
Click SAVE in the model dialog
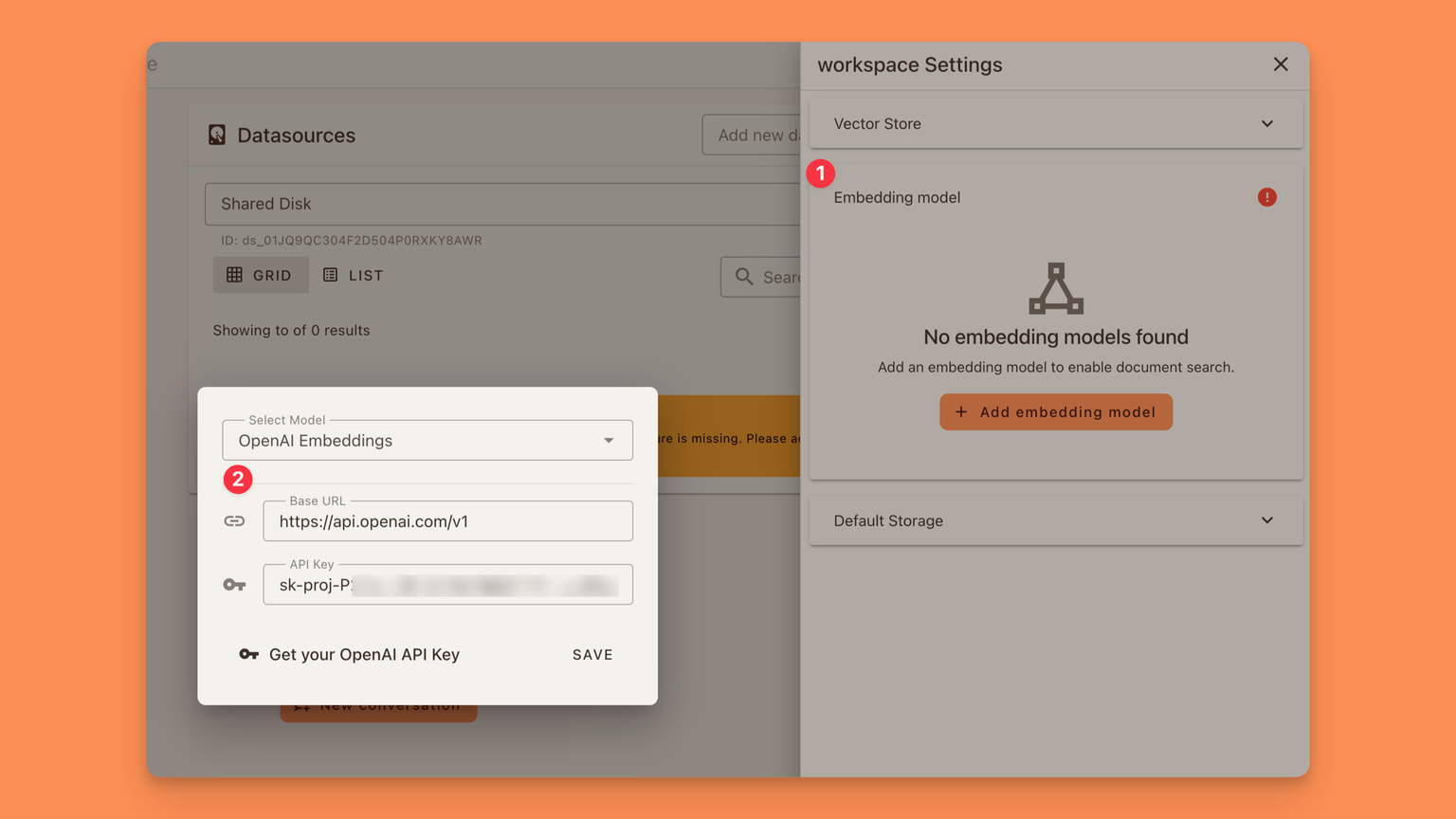pyautogui.click(x=592, y=655)
